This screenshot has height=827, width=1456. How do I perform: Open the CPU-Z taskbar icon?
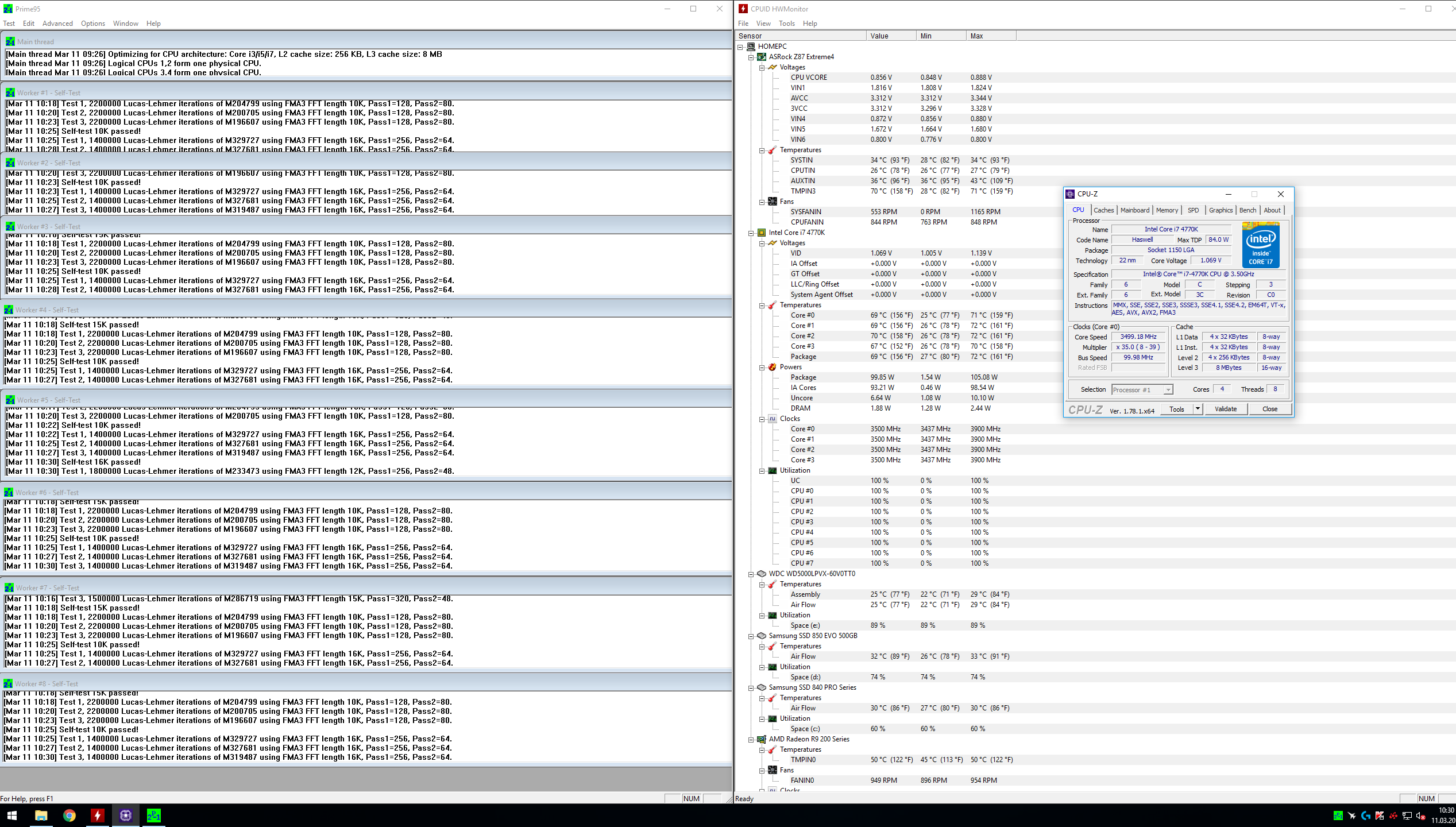click(126, 815)
